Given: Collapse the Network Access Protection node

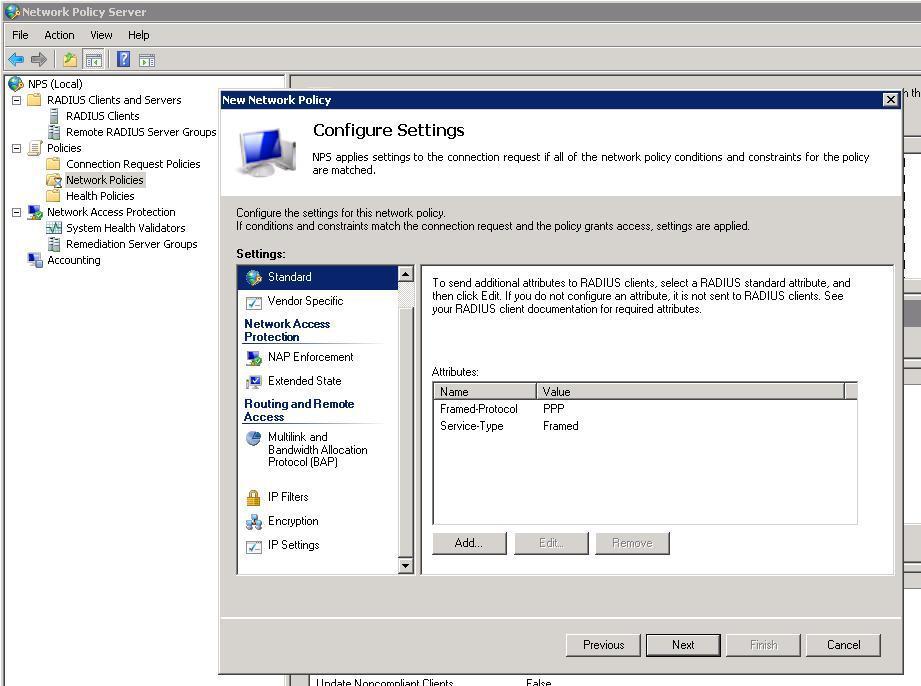Looking at the screenshot, I should [16, 213].
